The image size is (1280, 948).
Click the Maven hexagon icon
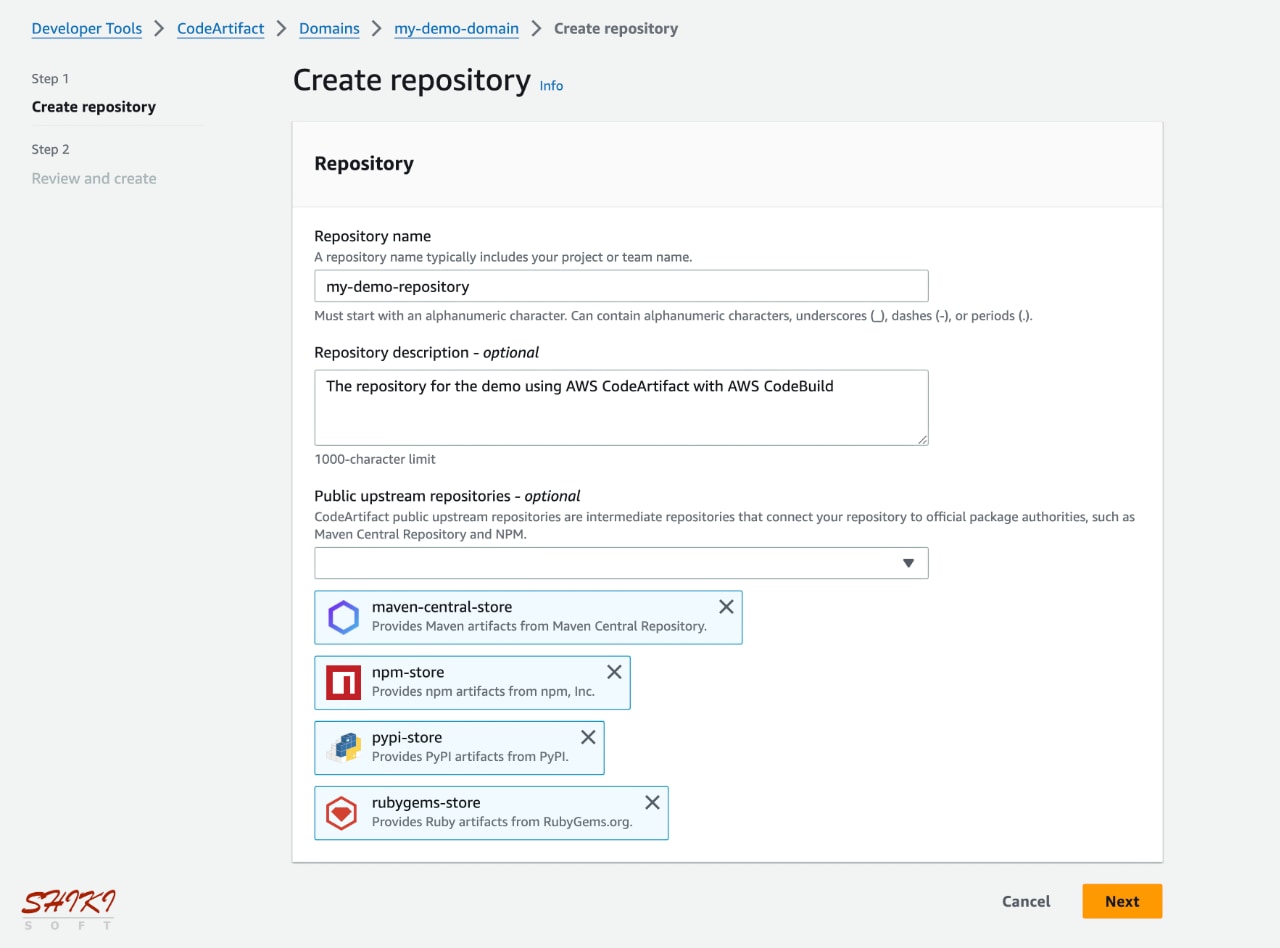pyautogui.click(x=343, y=618)
